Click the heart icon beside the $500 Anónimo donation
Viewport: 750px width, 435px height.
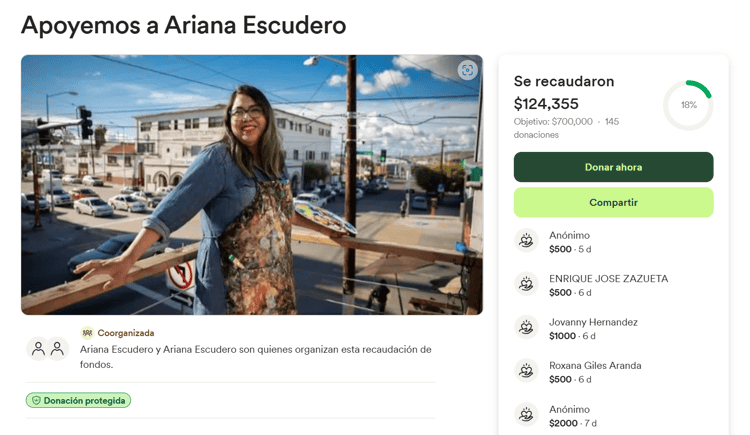(x=526, y=240)
